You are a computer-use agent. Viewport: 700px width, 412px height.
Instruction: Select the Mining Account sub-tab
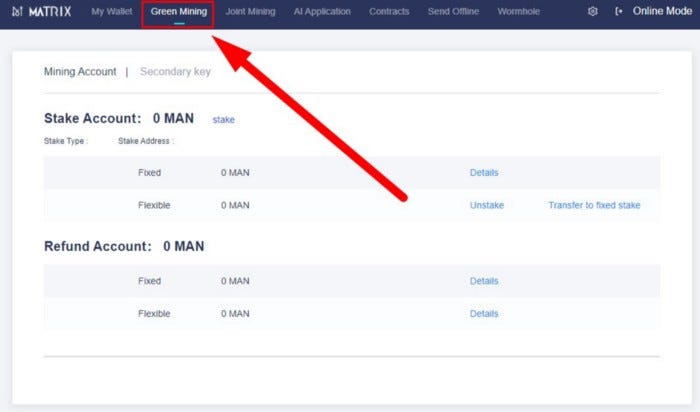coord(80,71)
